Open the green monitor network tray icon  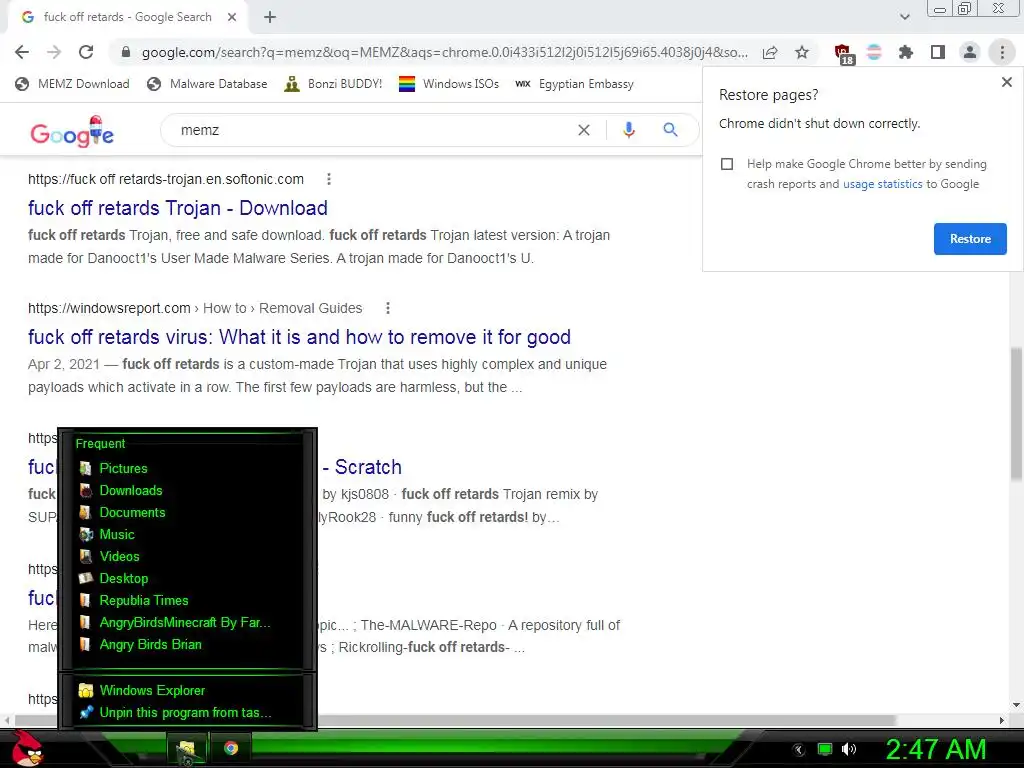click(x=825, y=749)
